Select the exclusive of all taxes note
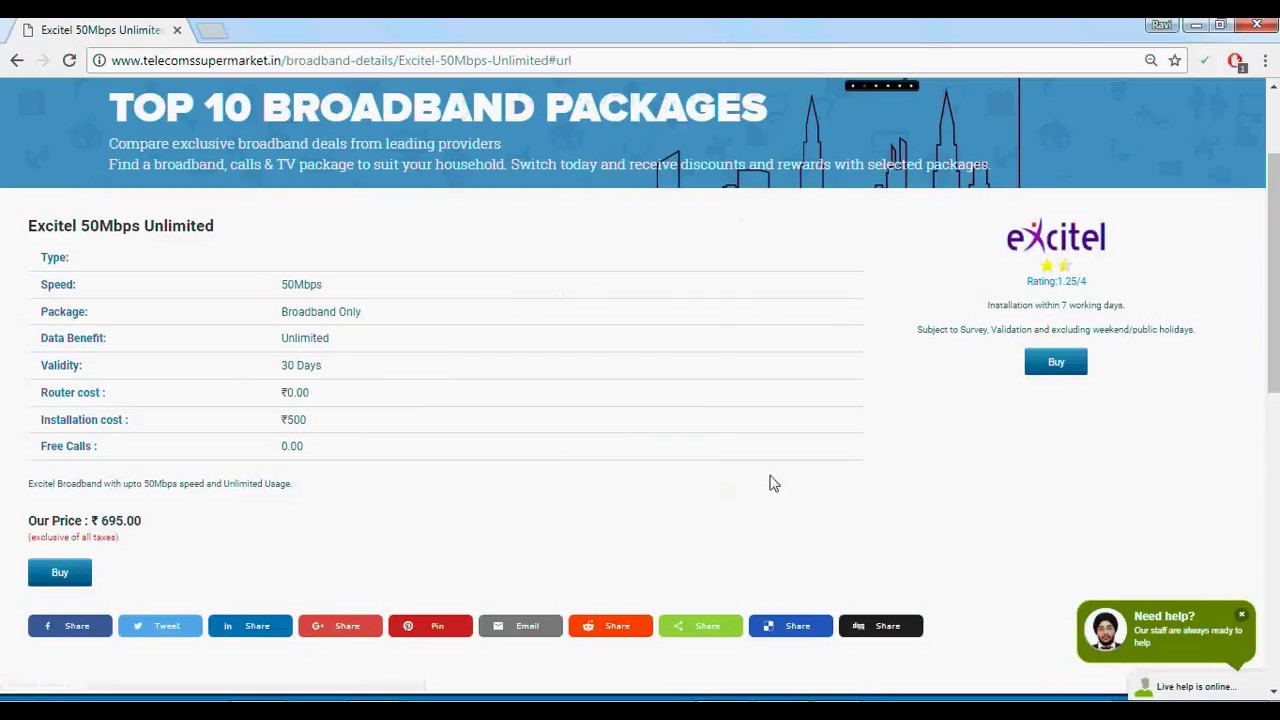Screen dimensions: 1280x720 point(73,538)
